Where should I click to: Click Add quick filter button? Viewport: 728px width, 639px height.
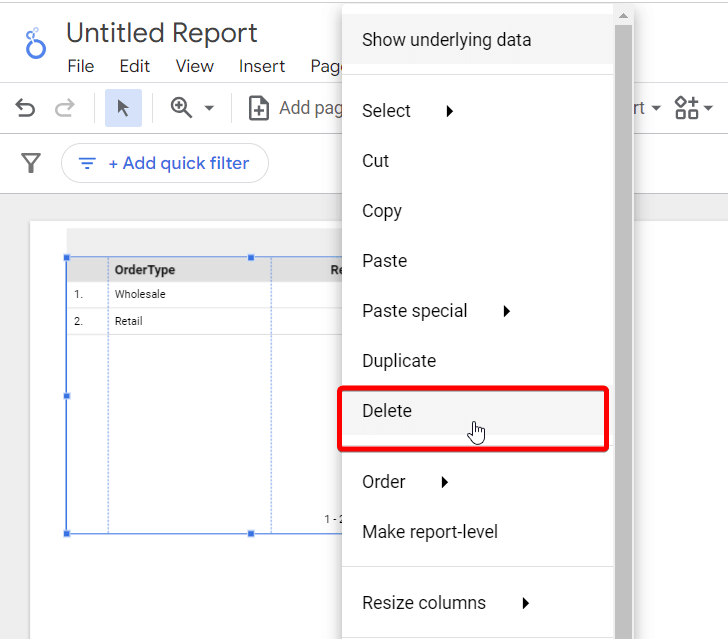[x=165, y=163]
